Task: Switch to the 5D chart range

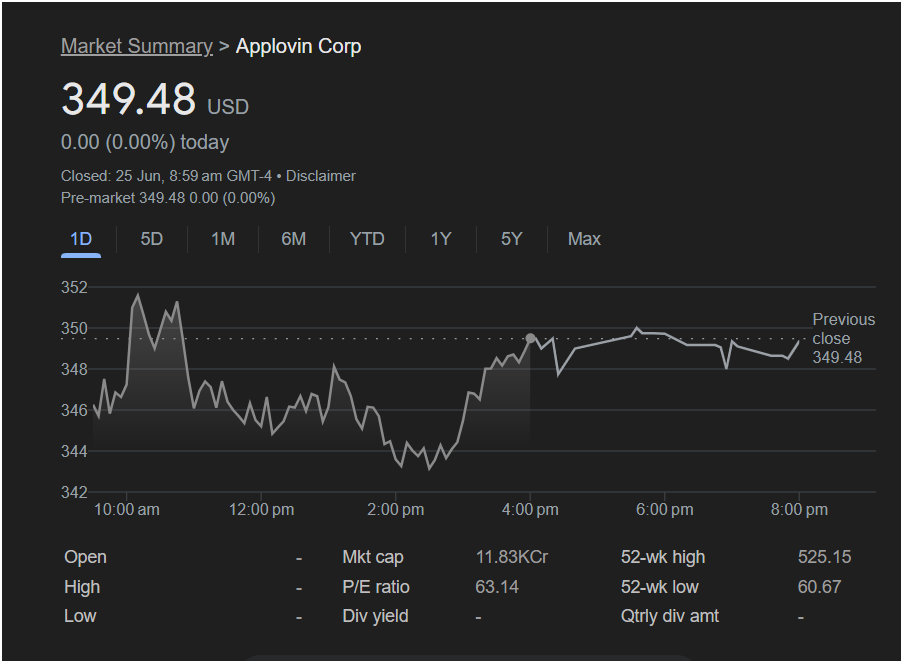Action: pos(152,239)
